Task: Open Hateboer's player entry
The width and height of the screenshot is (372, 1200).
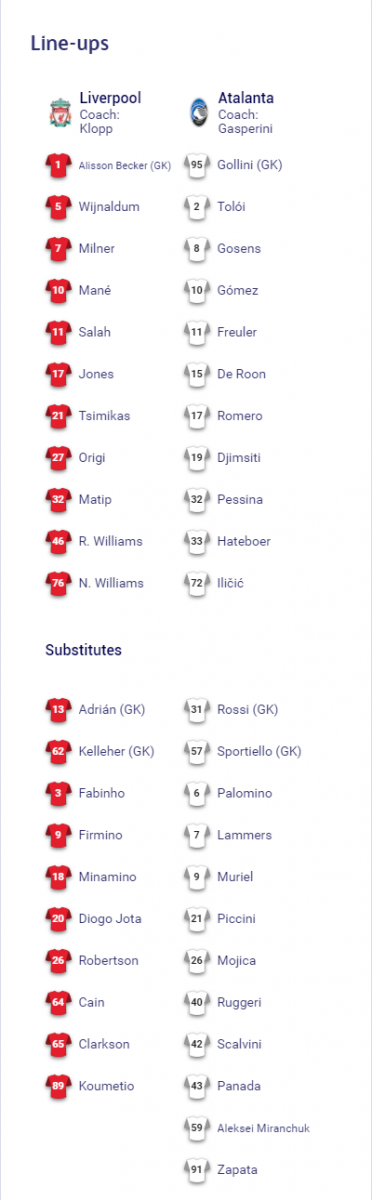Action: click(244, 541)
